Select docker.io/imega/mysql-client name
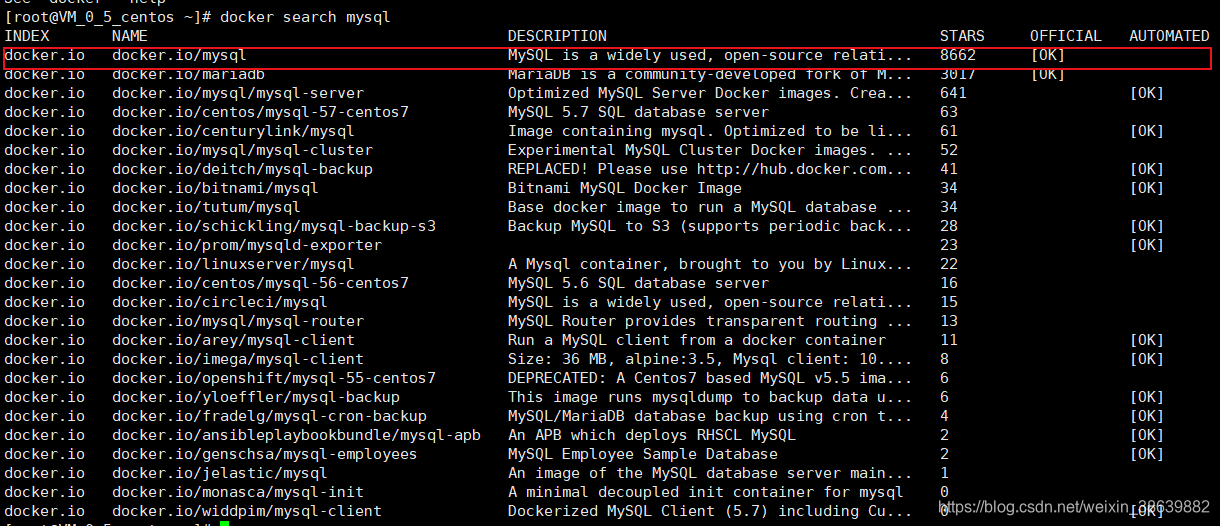 238,359
